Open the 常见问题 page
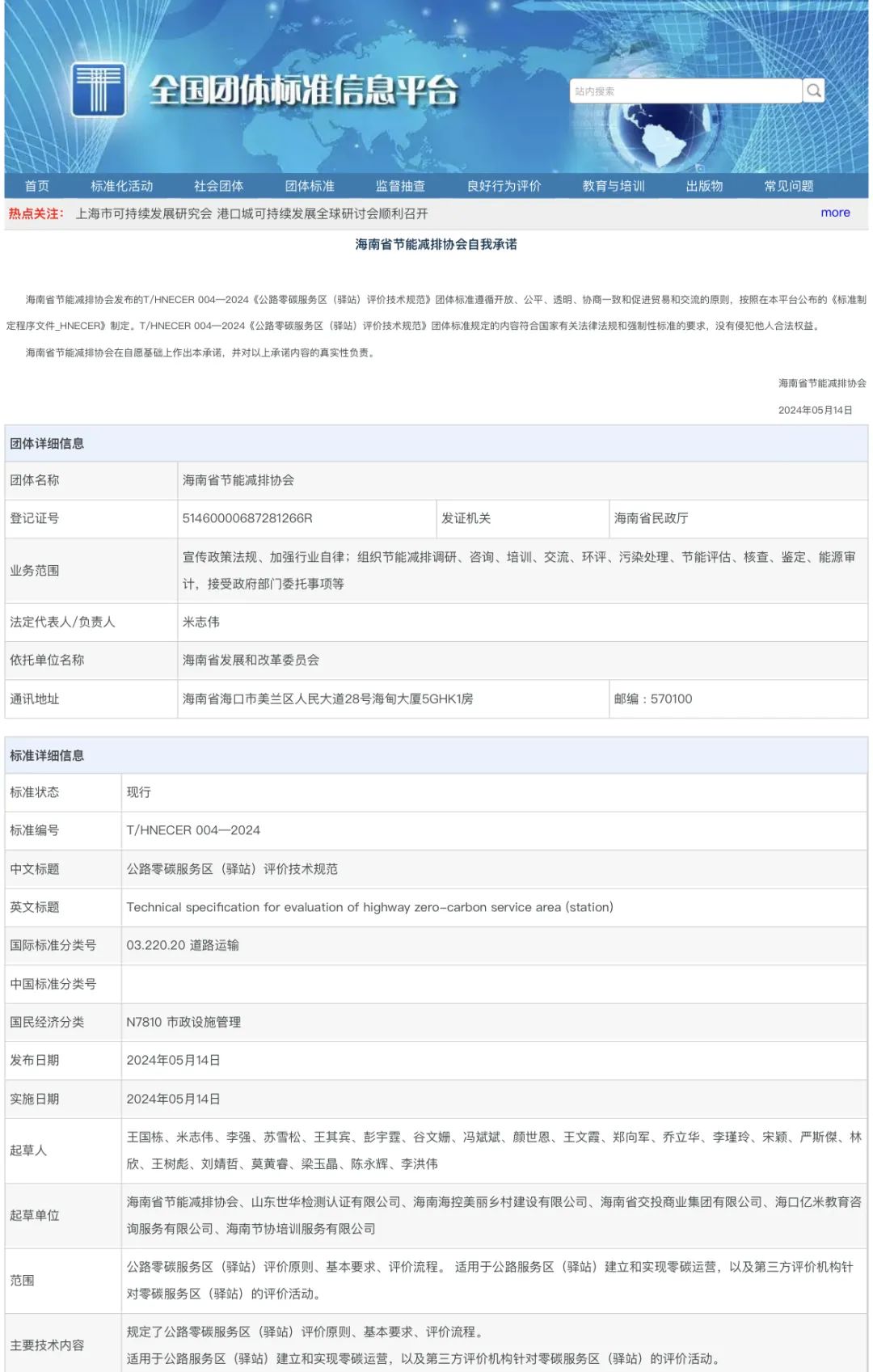This screenshot has width=873, height=1372. pos(789,186)
